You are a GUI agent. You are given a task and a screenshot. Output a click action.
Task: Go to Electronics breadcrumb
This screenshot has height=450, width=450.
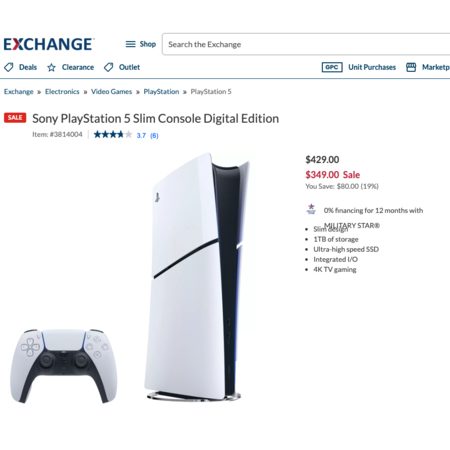coord(62,92)
